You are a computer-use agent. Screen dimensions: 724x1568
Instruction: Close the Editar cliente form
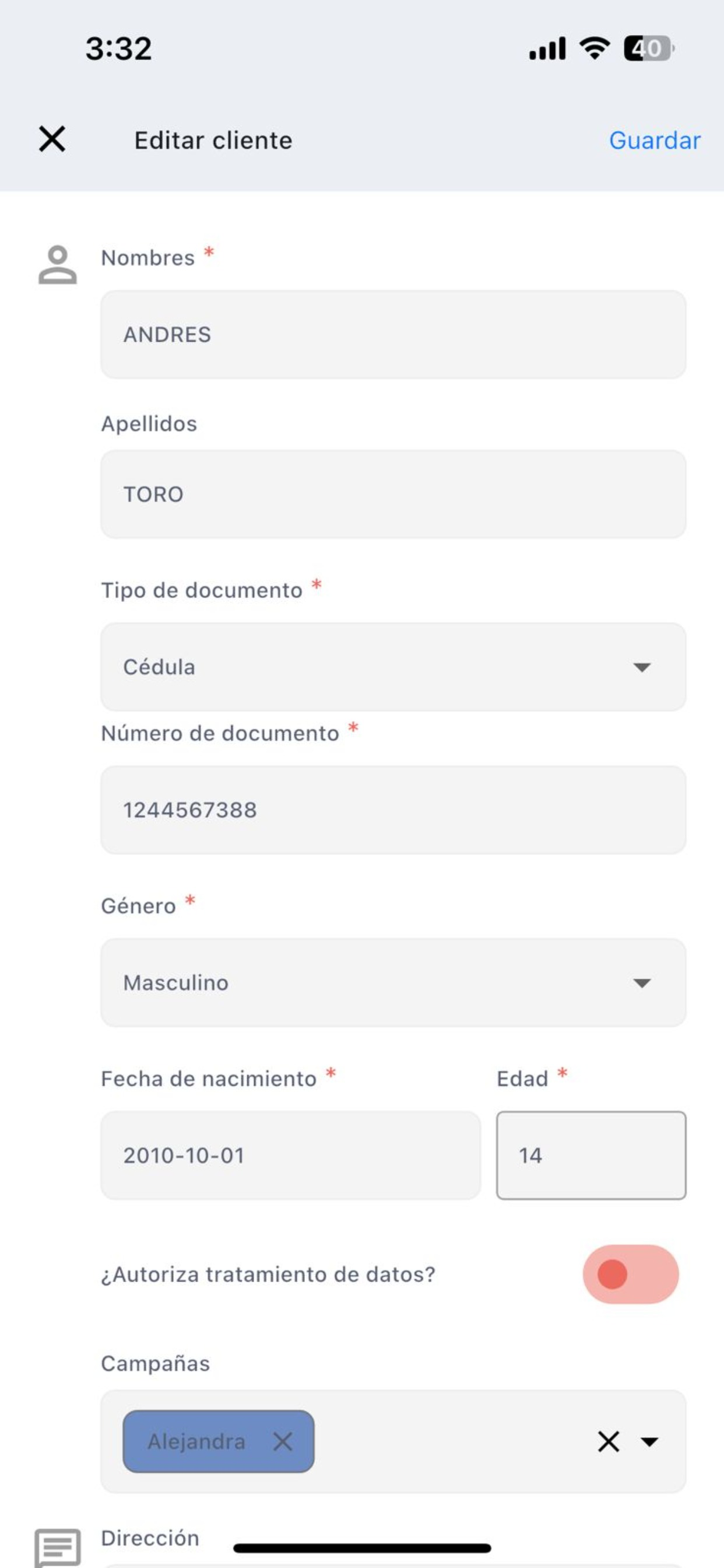click(52, 139)
